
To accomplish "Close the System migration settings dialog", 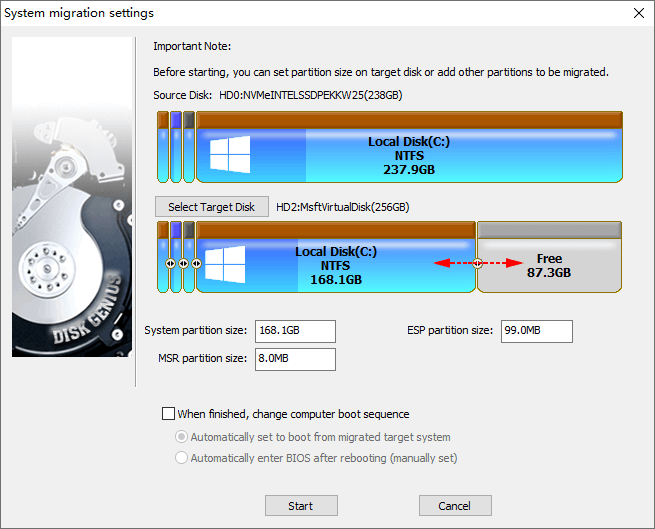I will (639, 13).
